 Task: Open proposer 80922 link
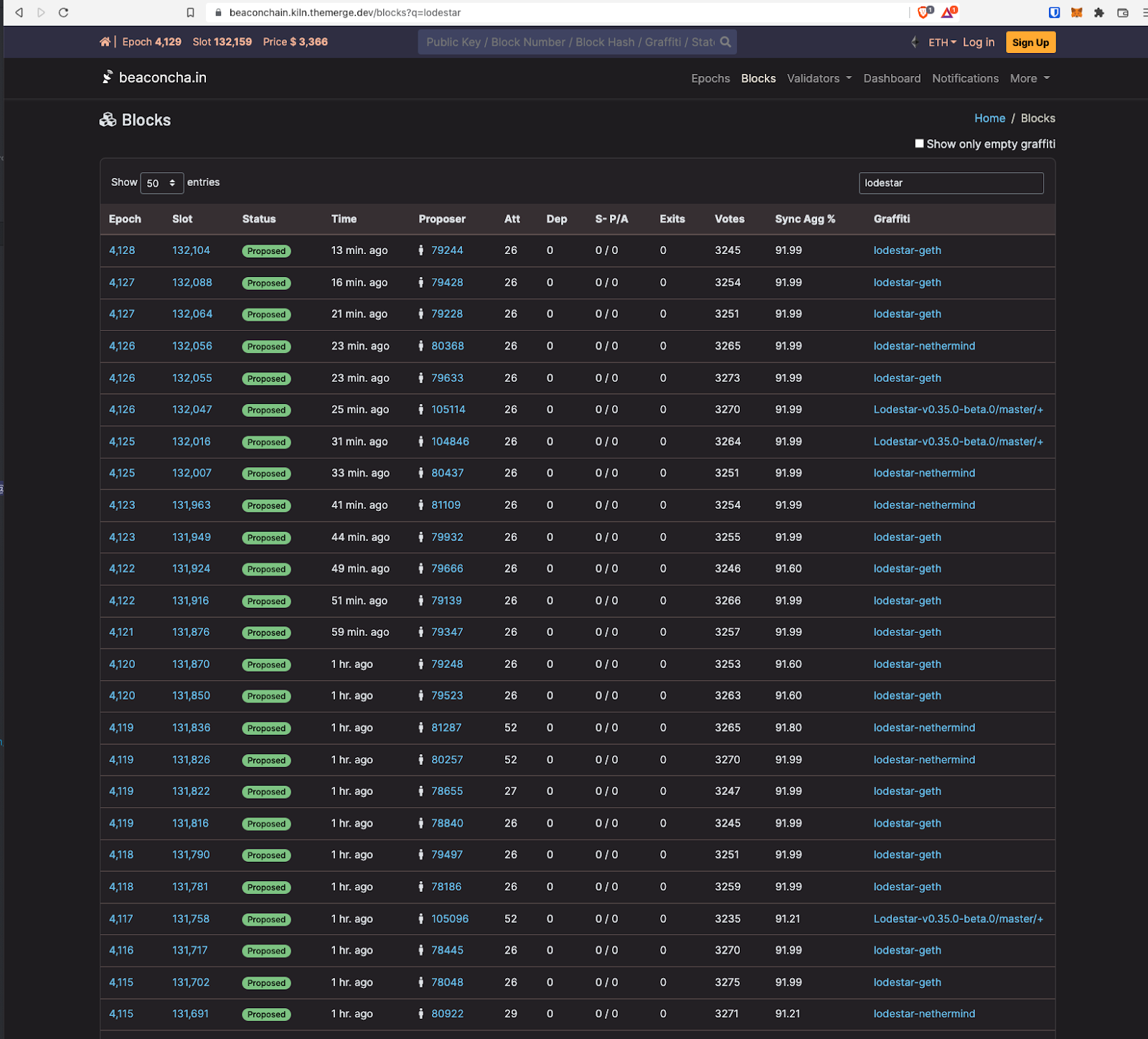[447, 1014]
